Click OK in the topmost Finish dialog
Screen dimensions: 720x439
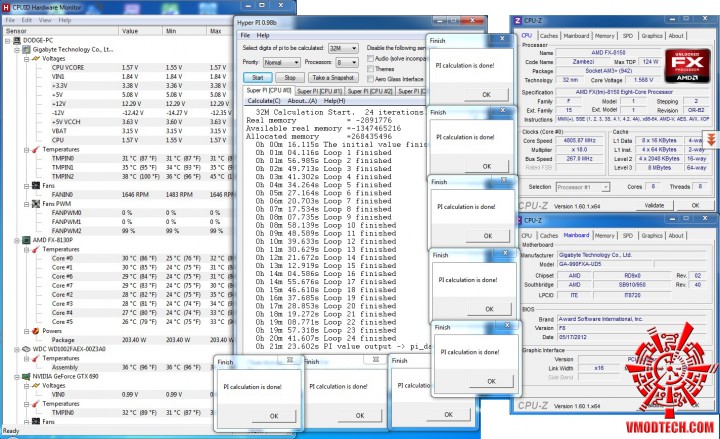486,95
